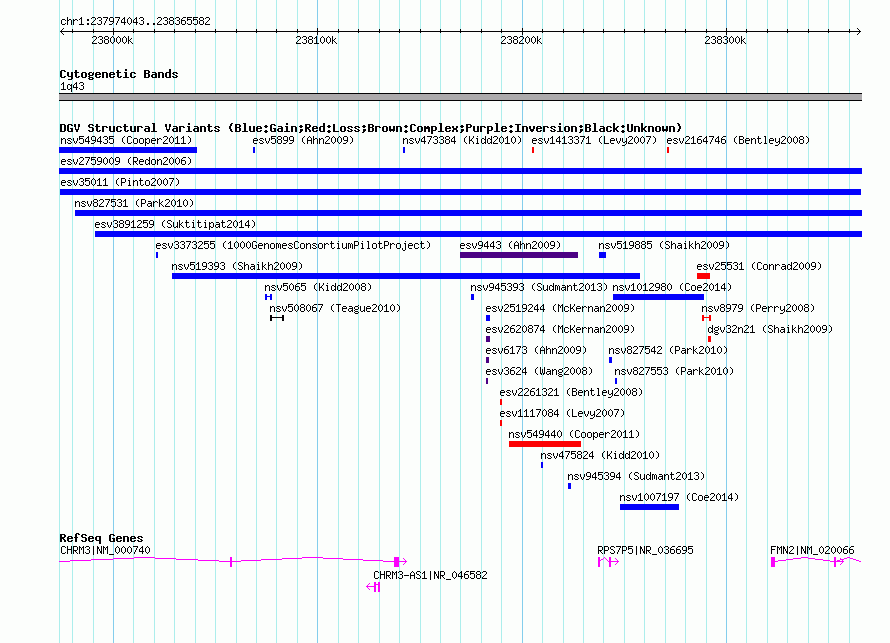Open the CHRM3|NM_000740 gene label
Viewport: 890px width, 643px height.
[x=105, y=550]
